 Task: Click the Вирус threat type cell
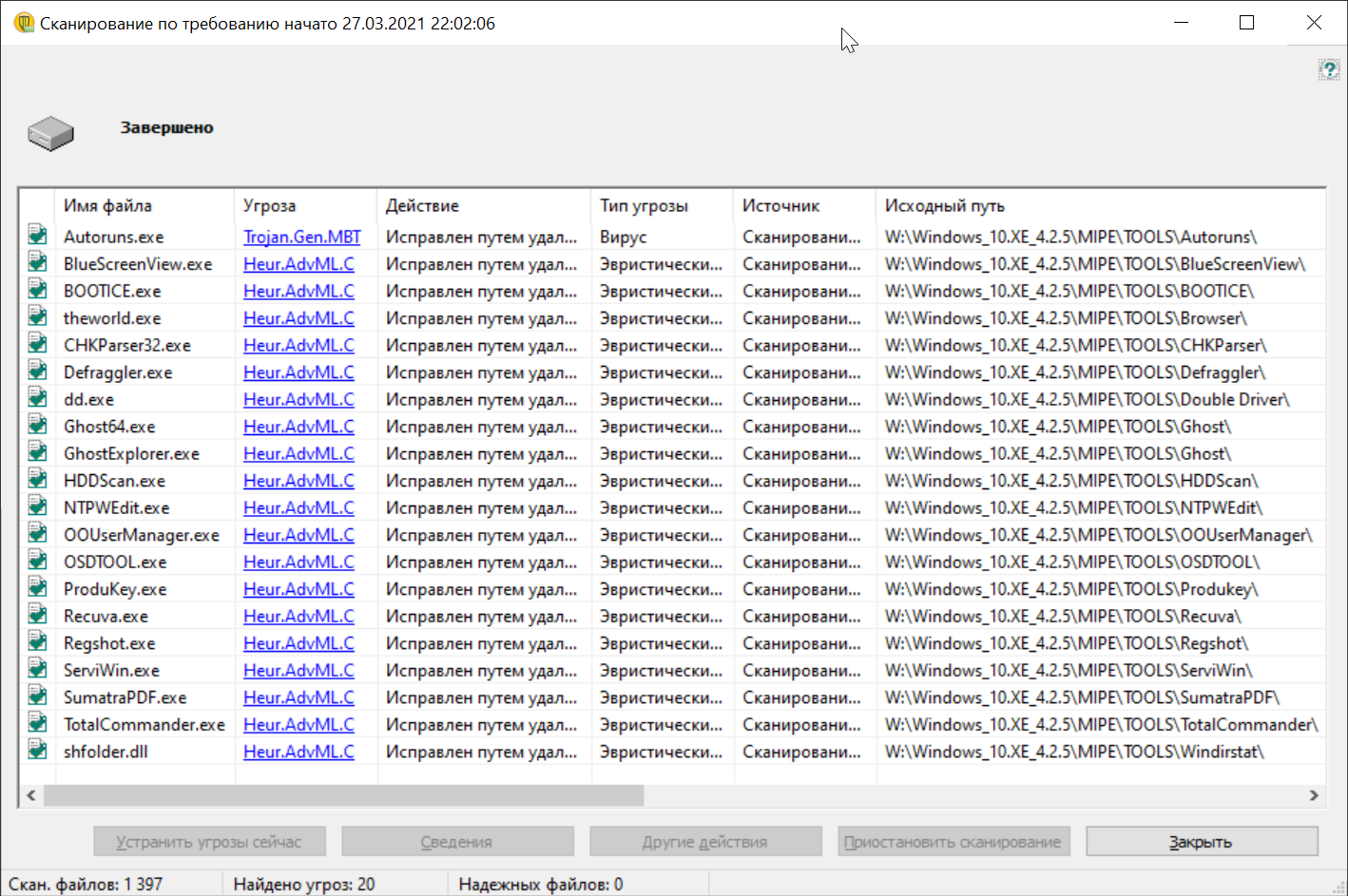click(x=624, y=237)
